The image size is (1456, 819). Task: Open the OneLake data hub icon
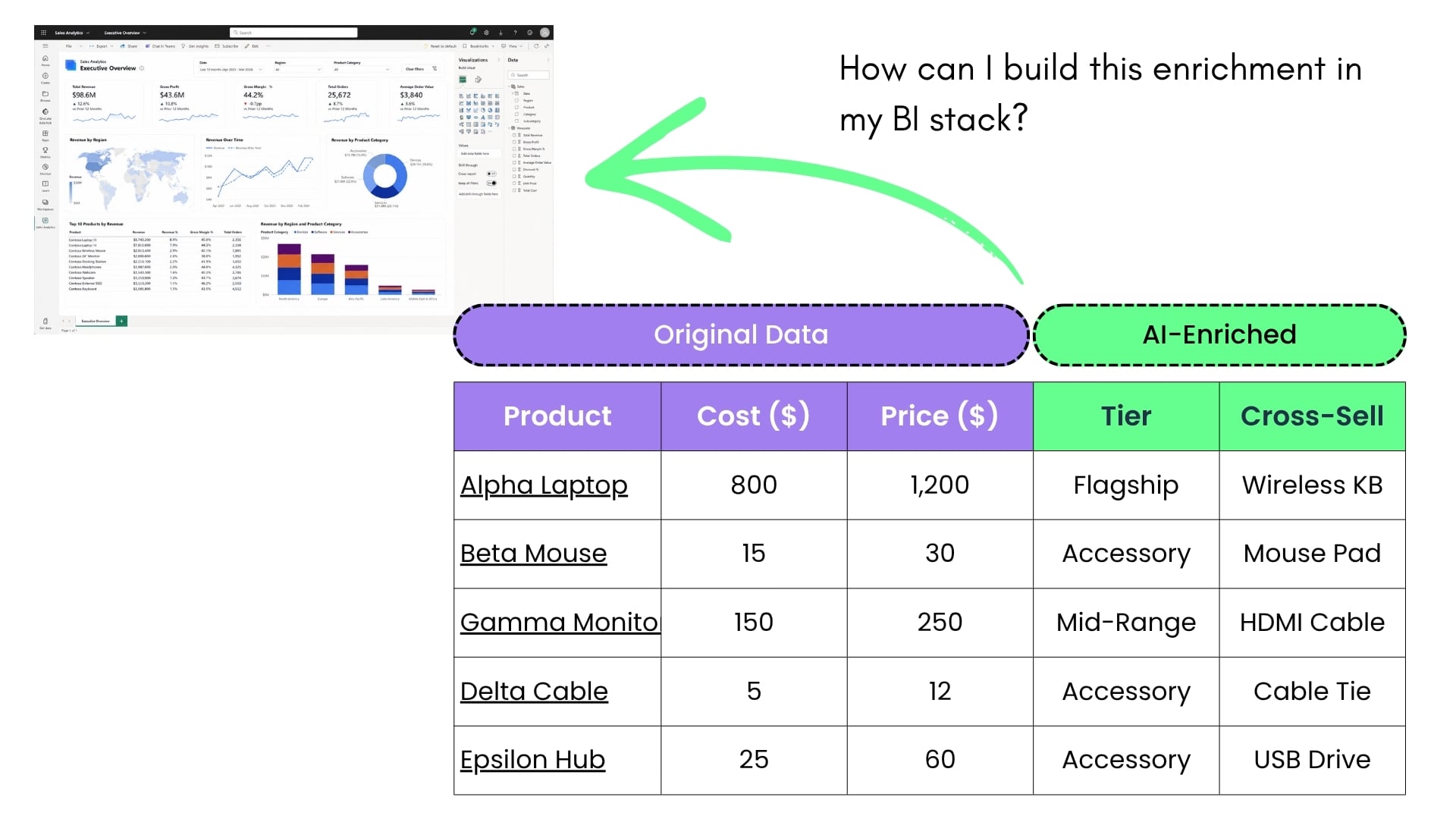coord(45,112)
